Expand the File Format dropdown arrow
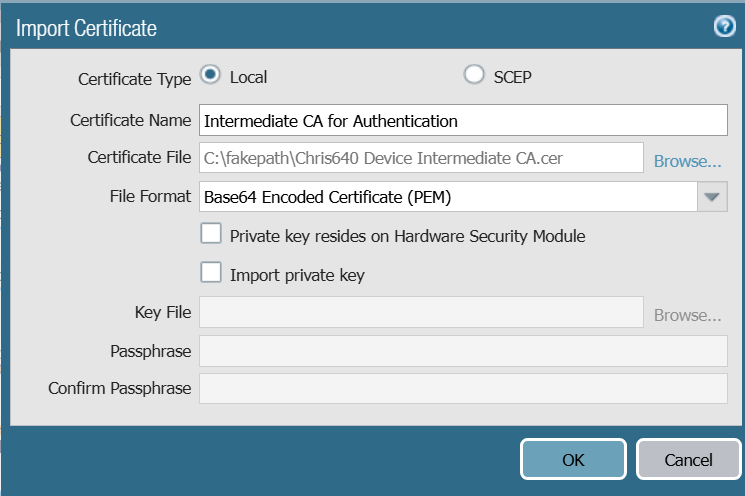Image resolution: width=745 pixels, height=496 pixels. pos(711,197)
